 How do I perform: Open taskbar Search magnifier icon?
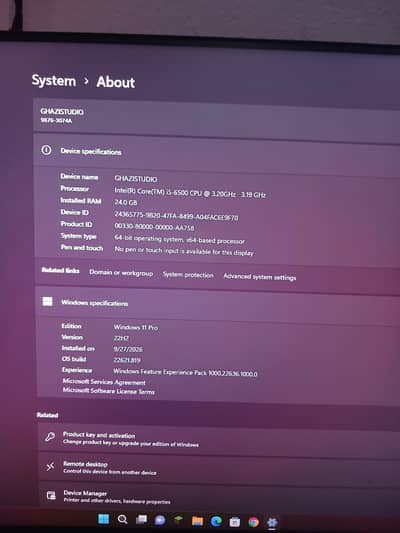pos(122,519)
